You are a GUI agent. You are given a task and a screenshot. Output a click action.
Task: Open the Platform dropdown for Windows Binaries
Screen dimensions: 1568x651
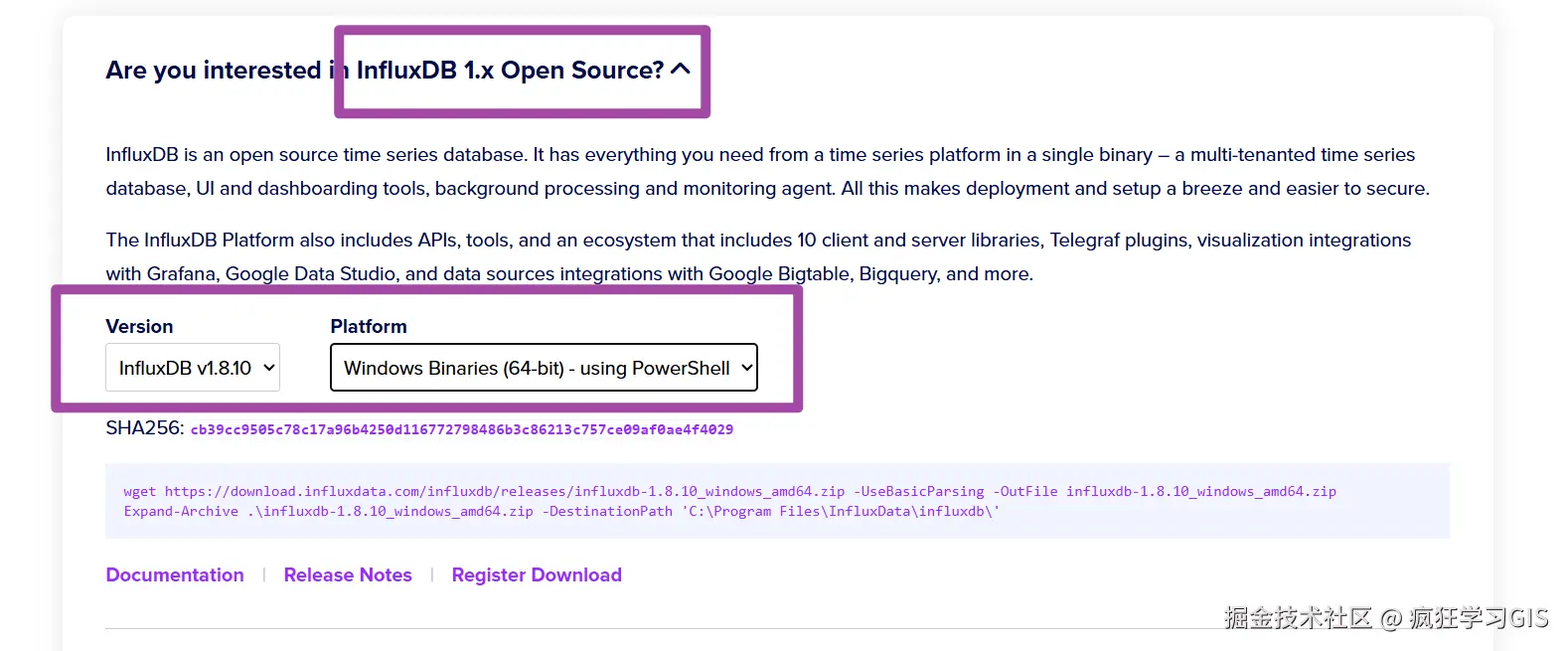(x=544, y=368)
